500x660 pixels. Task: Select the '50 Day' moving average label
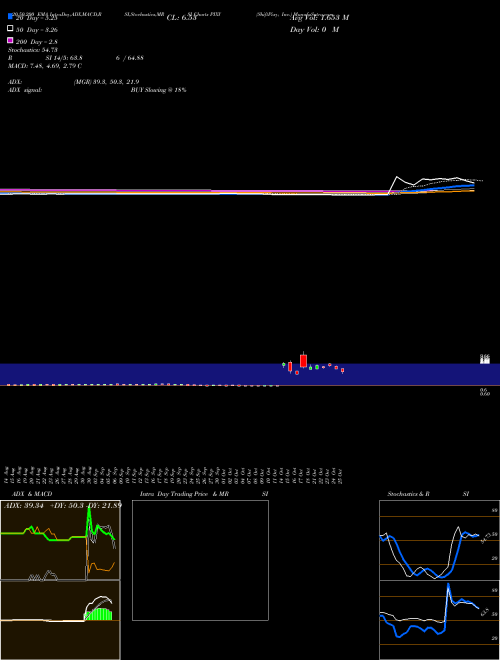point(36,30)
